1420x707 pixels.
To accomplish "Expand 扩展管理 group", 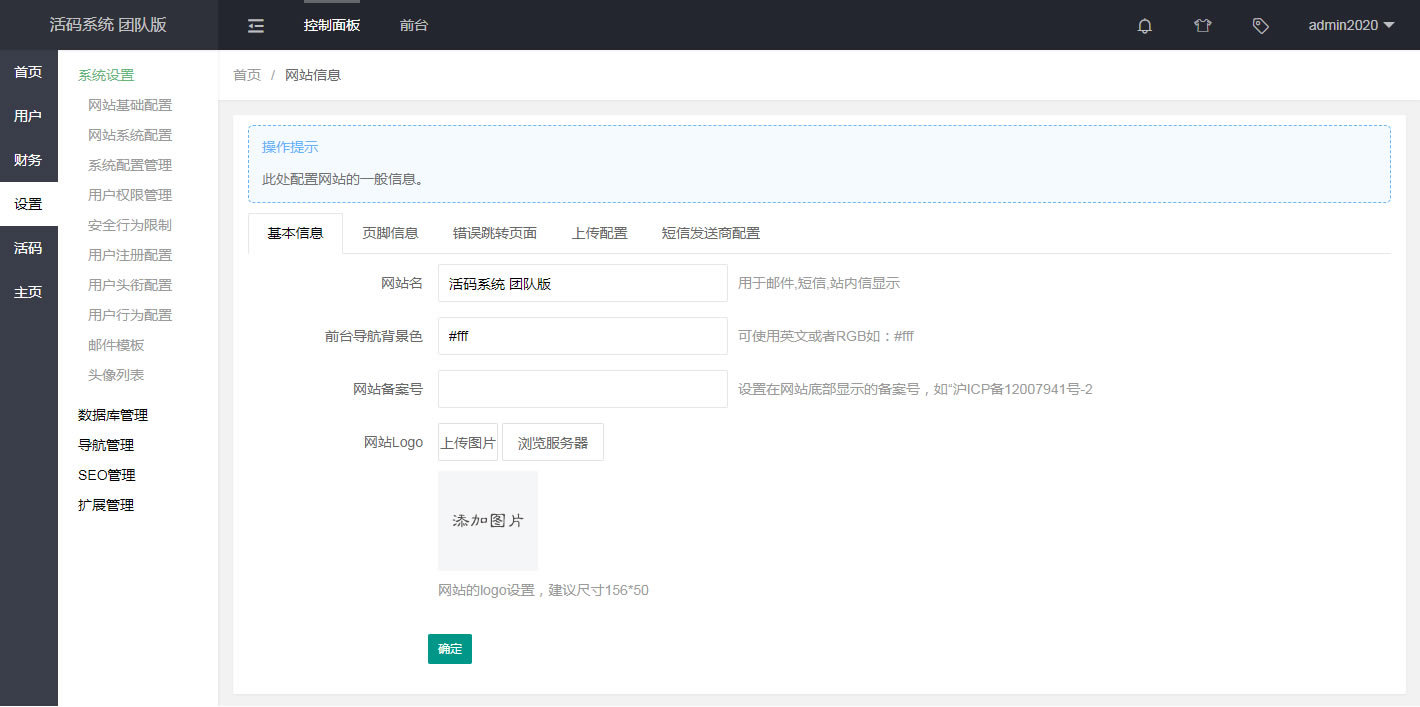I will 106,505.
